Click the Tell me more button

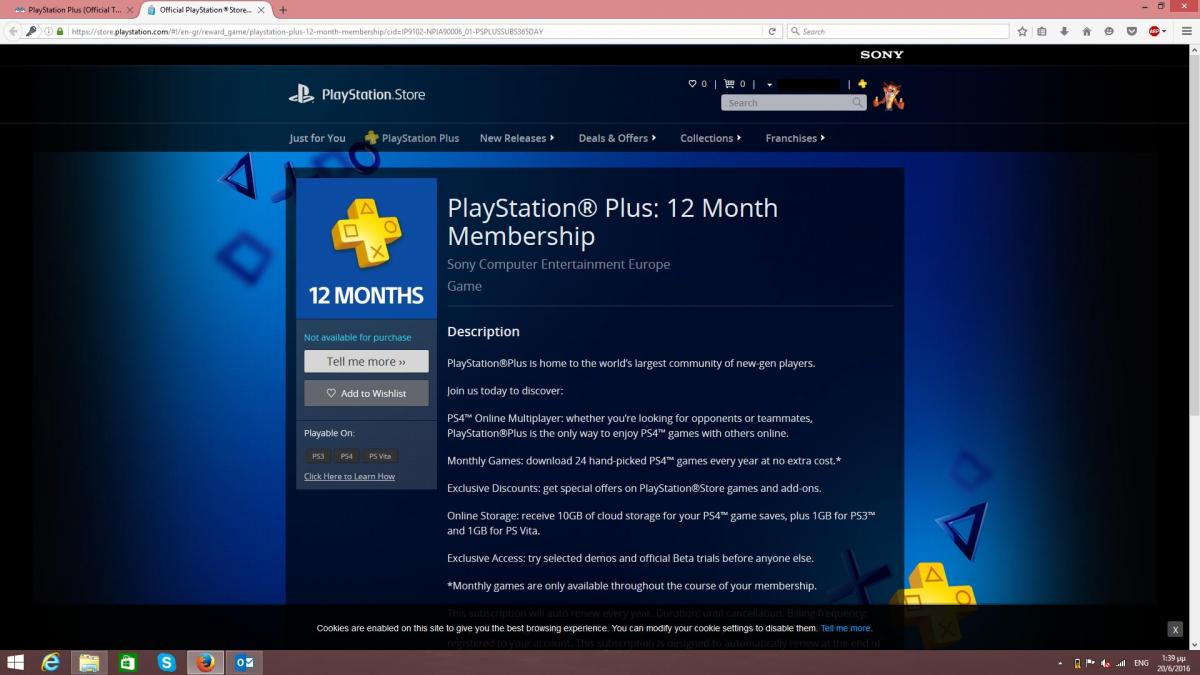click(366, 361)
